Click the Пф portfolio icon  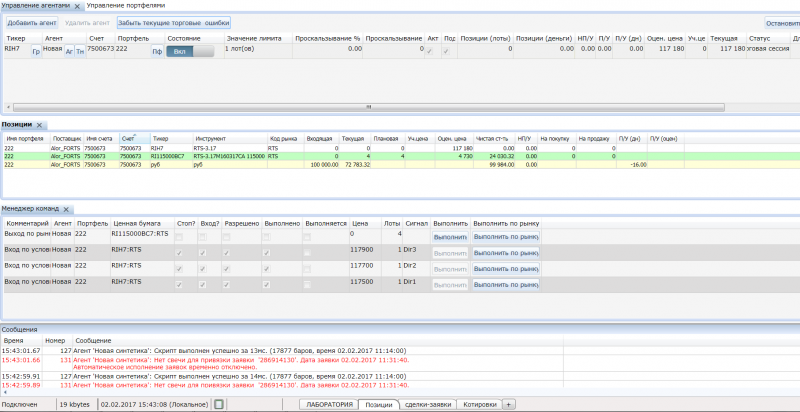coord(156,50)
